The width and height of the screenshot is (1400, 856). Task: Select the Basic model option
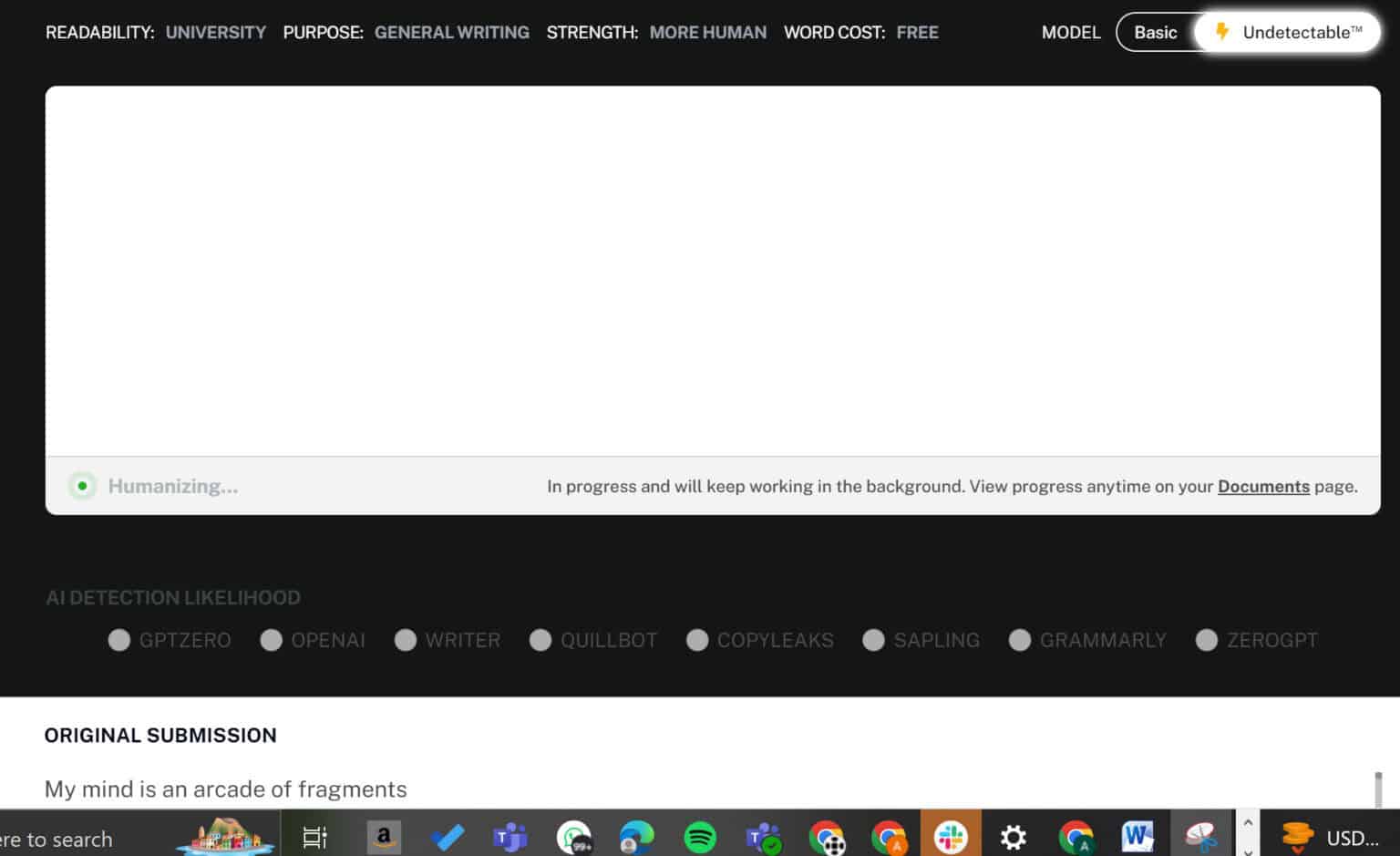1155,33
